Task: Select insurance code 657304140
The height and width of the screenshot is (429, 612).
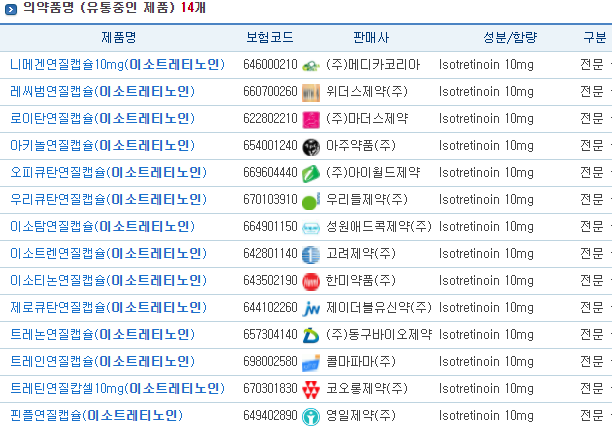Action: 270,334
